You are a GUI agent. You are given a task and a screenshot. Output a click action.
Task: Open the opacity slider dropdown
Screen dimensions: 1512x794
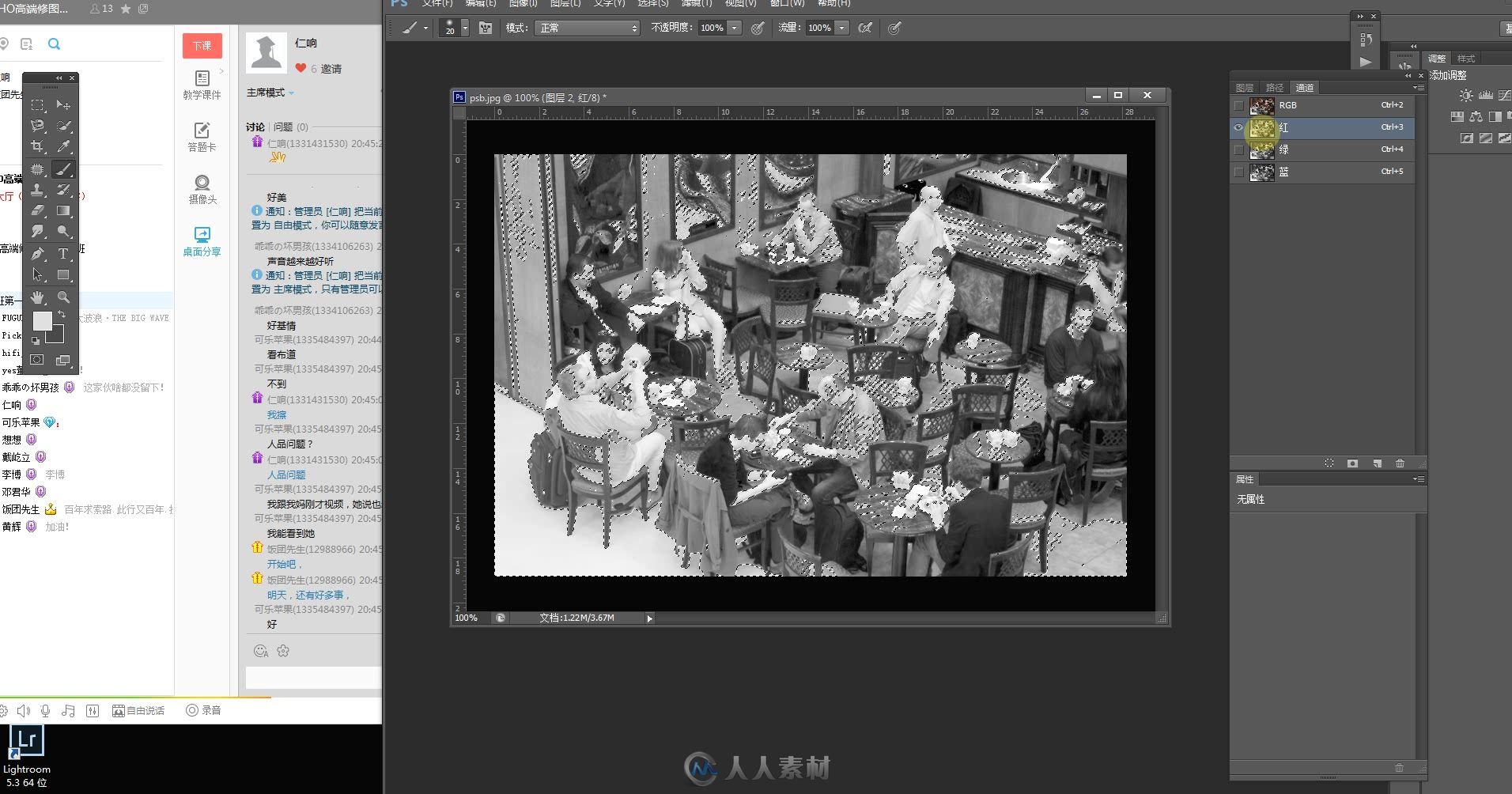735,28
